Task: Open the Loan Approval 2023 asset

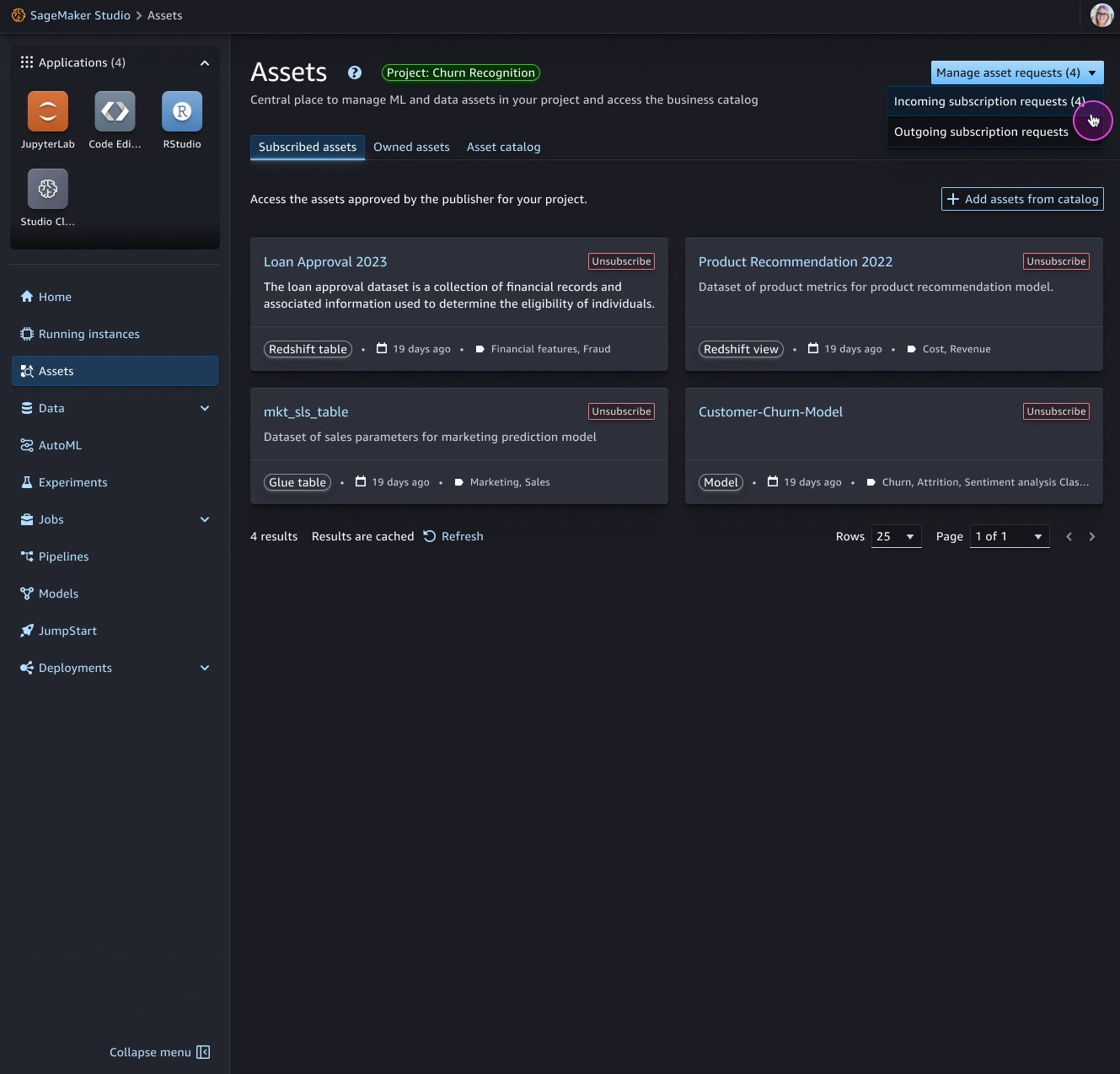Action: [325, 261]
